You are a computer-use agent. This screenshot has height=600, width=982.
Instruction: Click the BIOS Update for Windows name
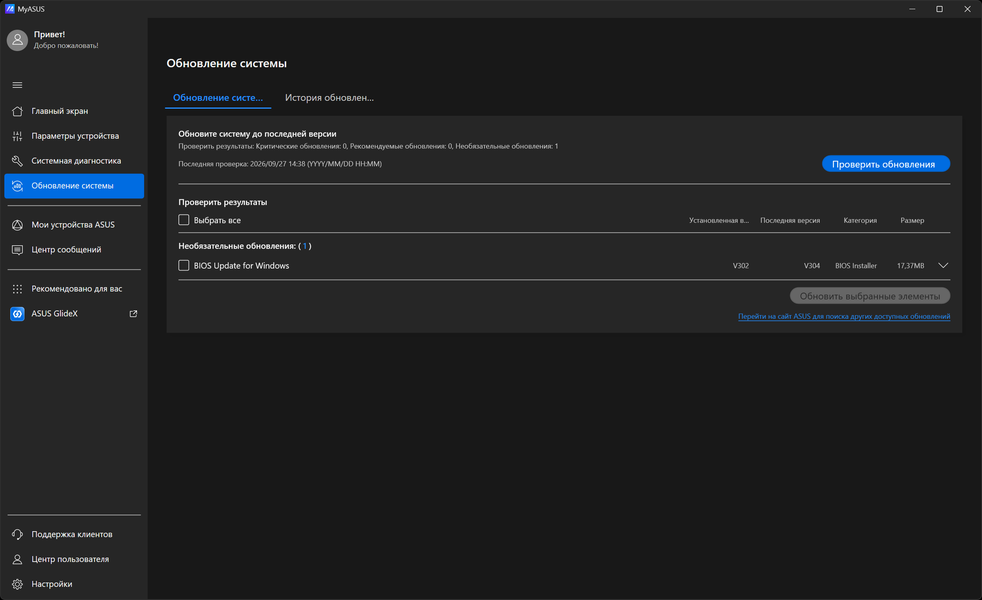point(241,266)
